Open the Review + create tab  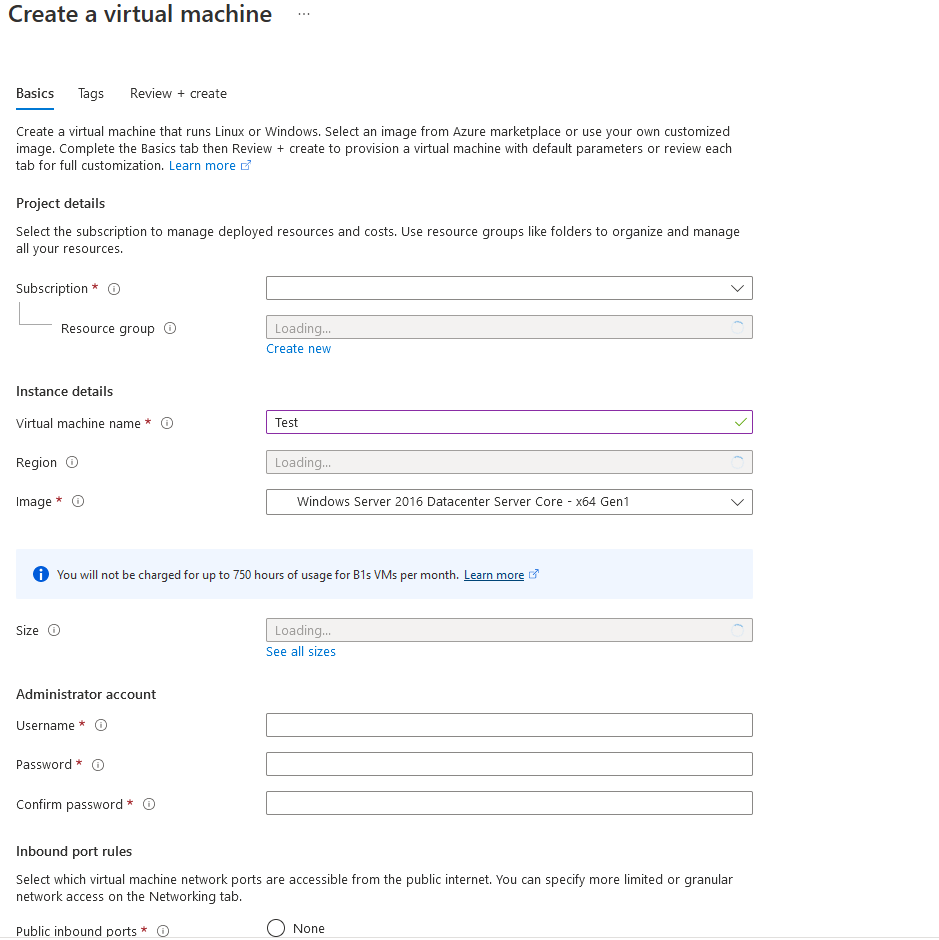pyautogui.click(x=178, y=93)
